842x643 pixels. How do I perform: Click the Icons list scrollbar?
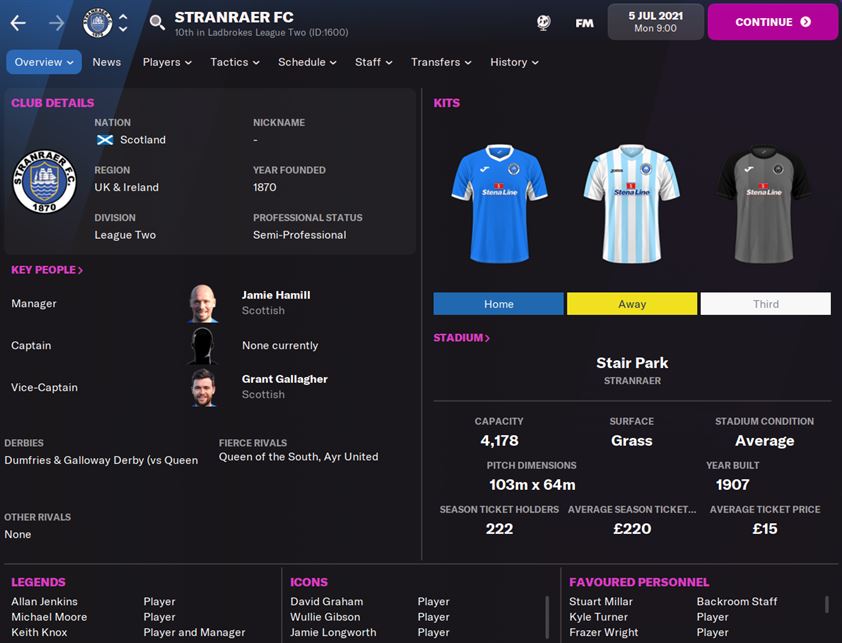click(x=547, y=617)
